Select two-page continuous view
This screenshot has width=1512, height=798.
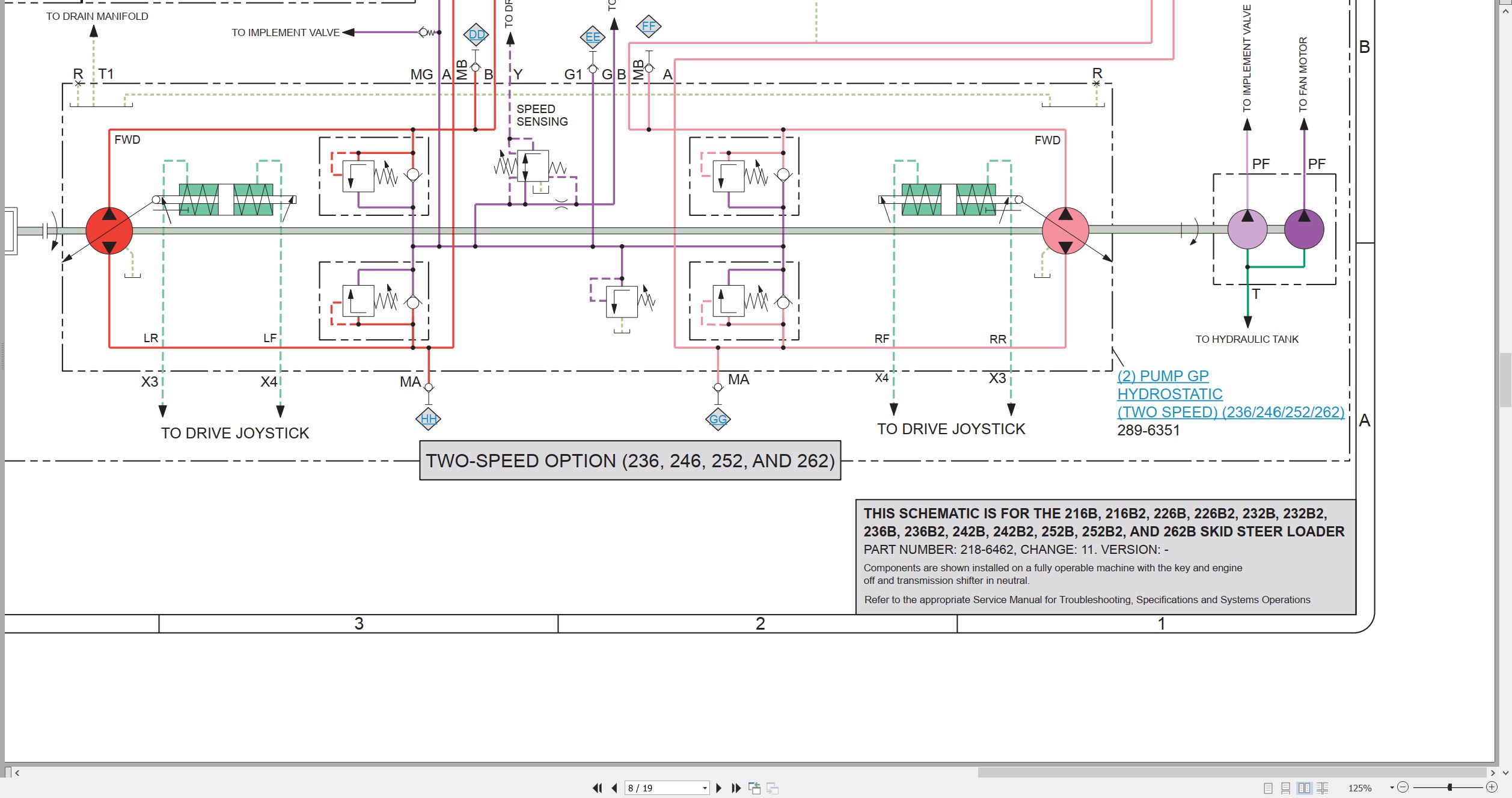click(x=1322, y=788)
